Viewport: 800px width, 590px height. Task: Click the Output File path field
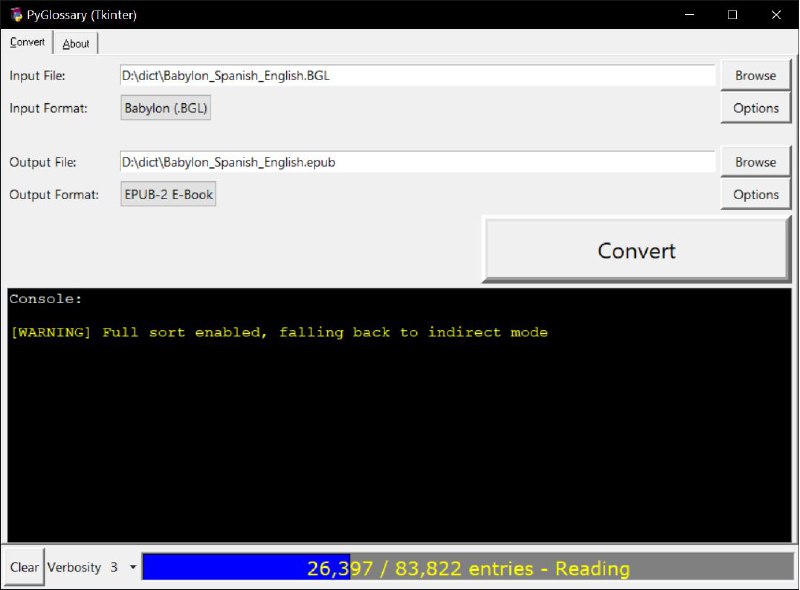tap(416, 162)
